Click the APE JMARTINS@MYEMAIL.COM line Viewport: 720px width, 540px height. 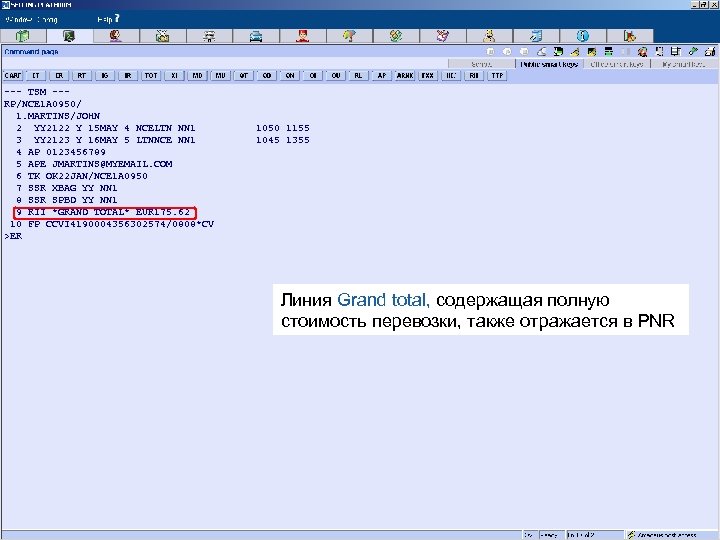pos(94,163)
